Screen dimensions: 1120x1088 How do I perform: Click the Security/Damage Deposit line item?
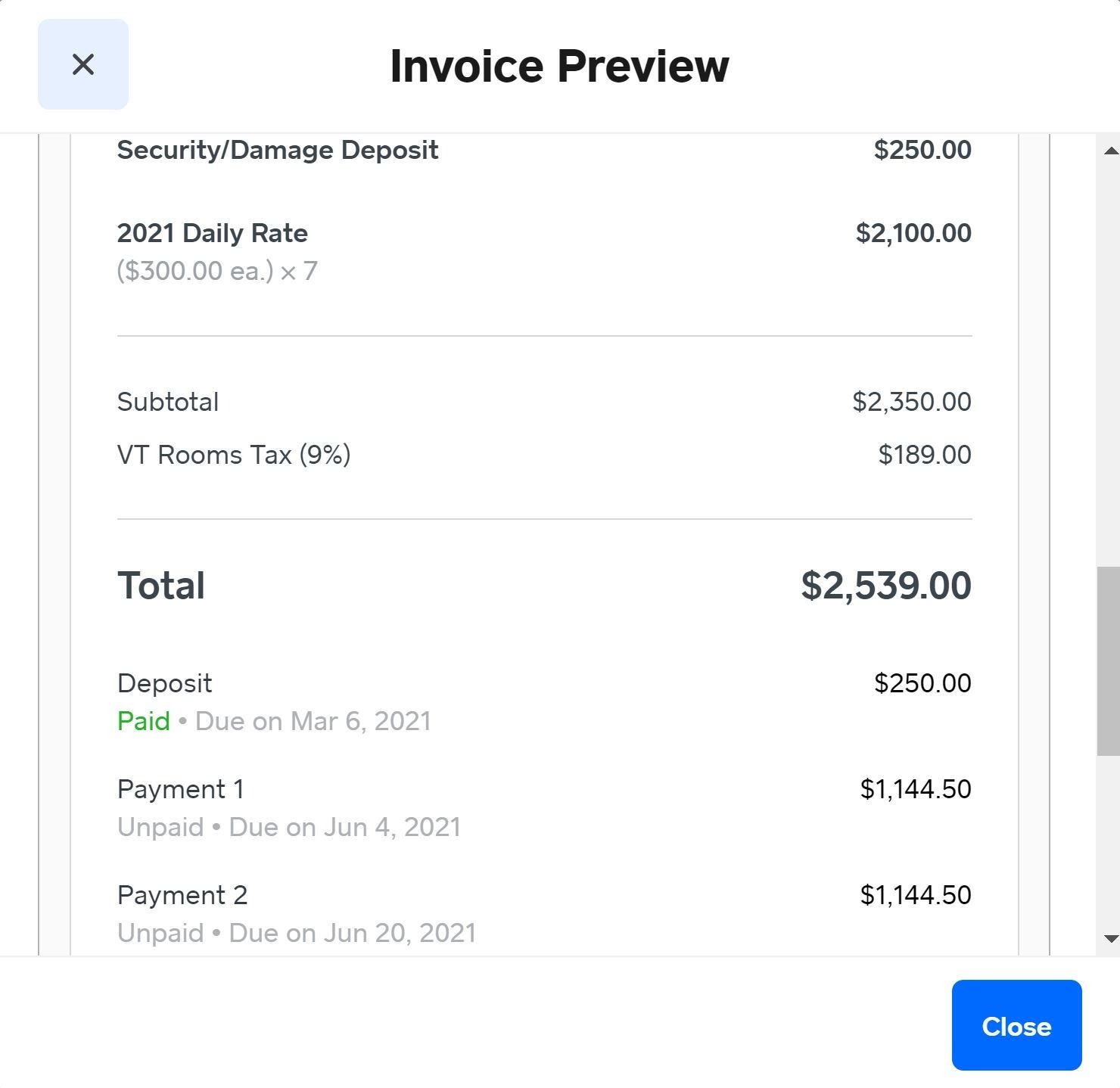[277, 150]
